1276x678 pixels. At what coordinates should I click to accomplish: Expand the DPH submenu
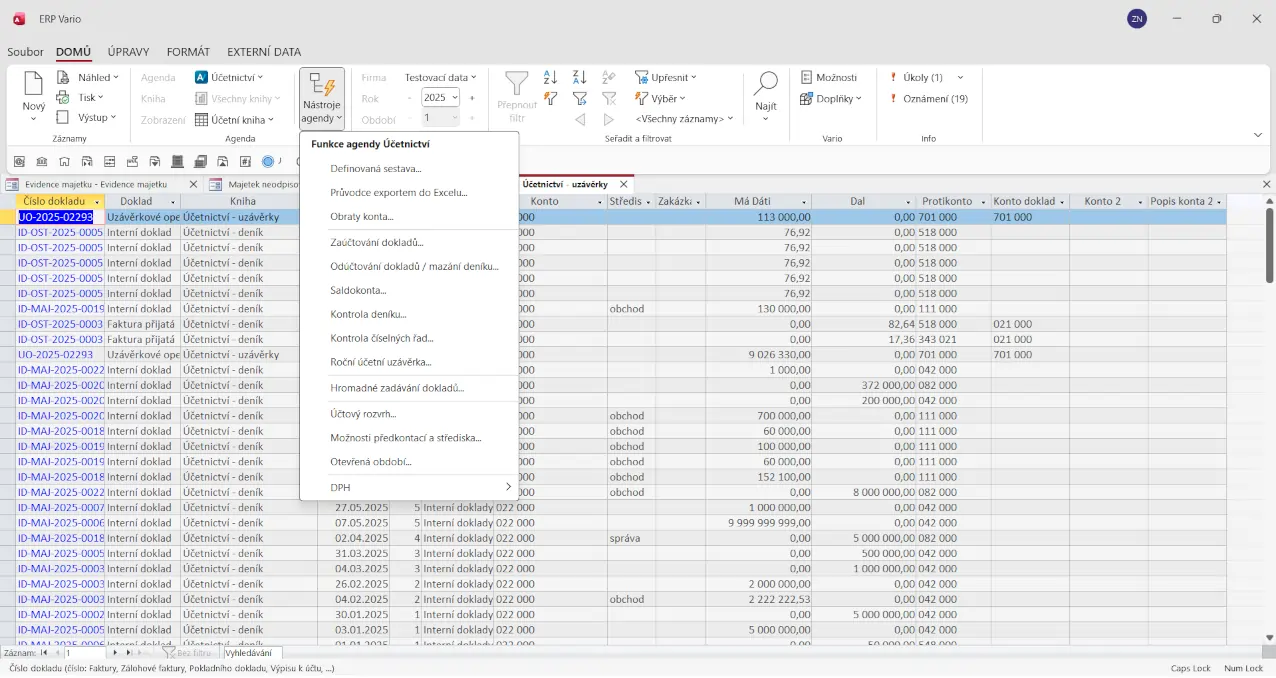420,487
